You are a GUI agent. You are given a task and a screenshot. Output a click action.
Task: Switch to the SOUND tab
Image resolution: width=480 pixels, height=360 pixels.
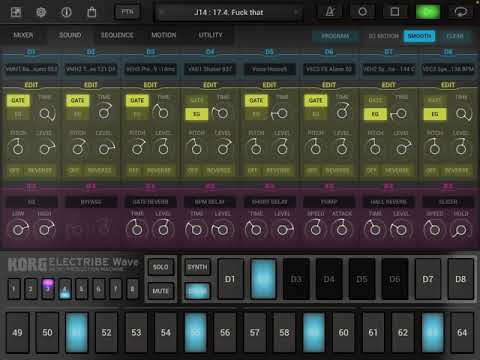pyautogui.click(x=70, y=35)
